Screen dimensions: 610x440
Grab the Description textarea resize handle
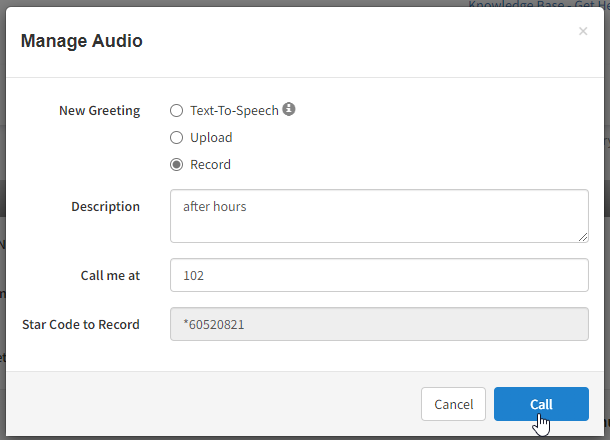click(583, 237)
